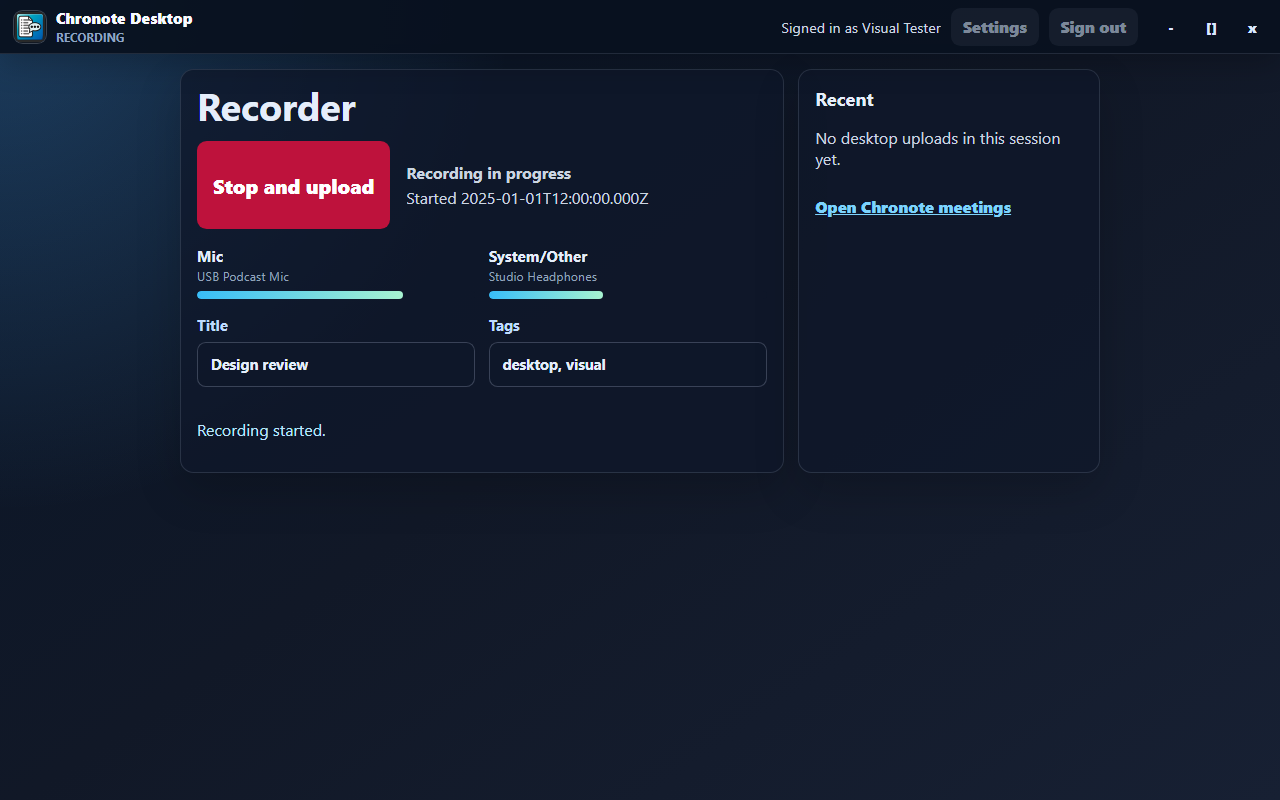Click the Chronote Desktop app logo icon

click(30, 27)
